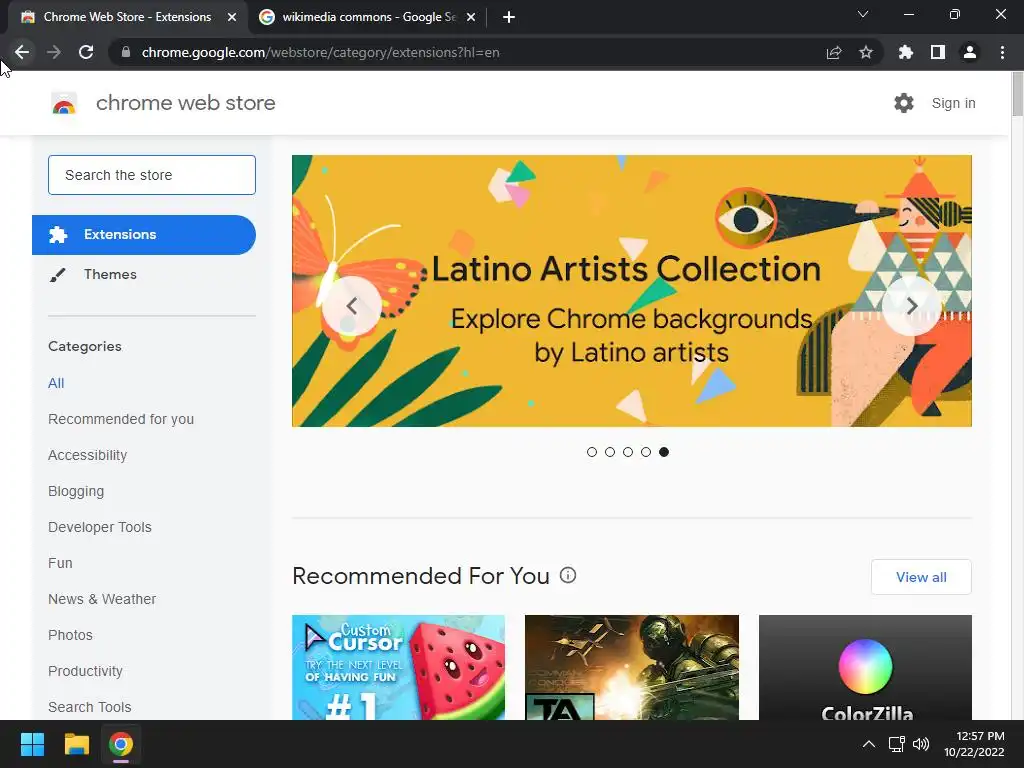1024x768 pixels.
Task: Choose the Recommended for you category
Action: 121,419
